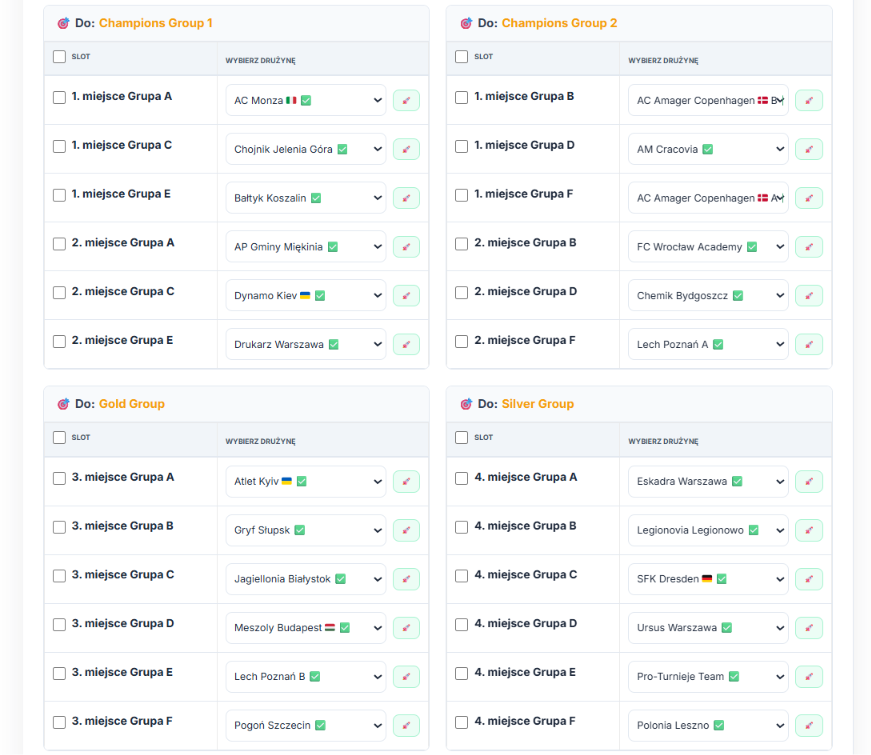Open the Drukarz Warszawa team dropdown
The width and height of the screenshot is (871, 755).
[x=306, y=344]
